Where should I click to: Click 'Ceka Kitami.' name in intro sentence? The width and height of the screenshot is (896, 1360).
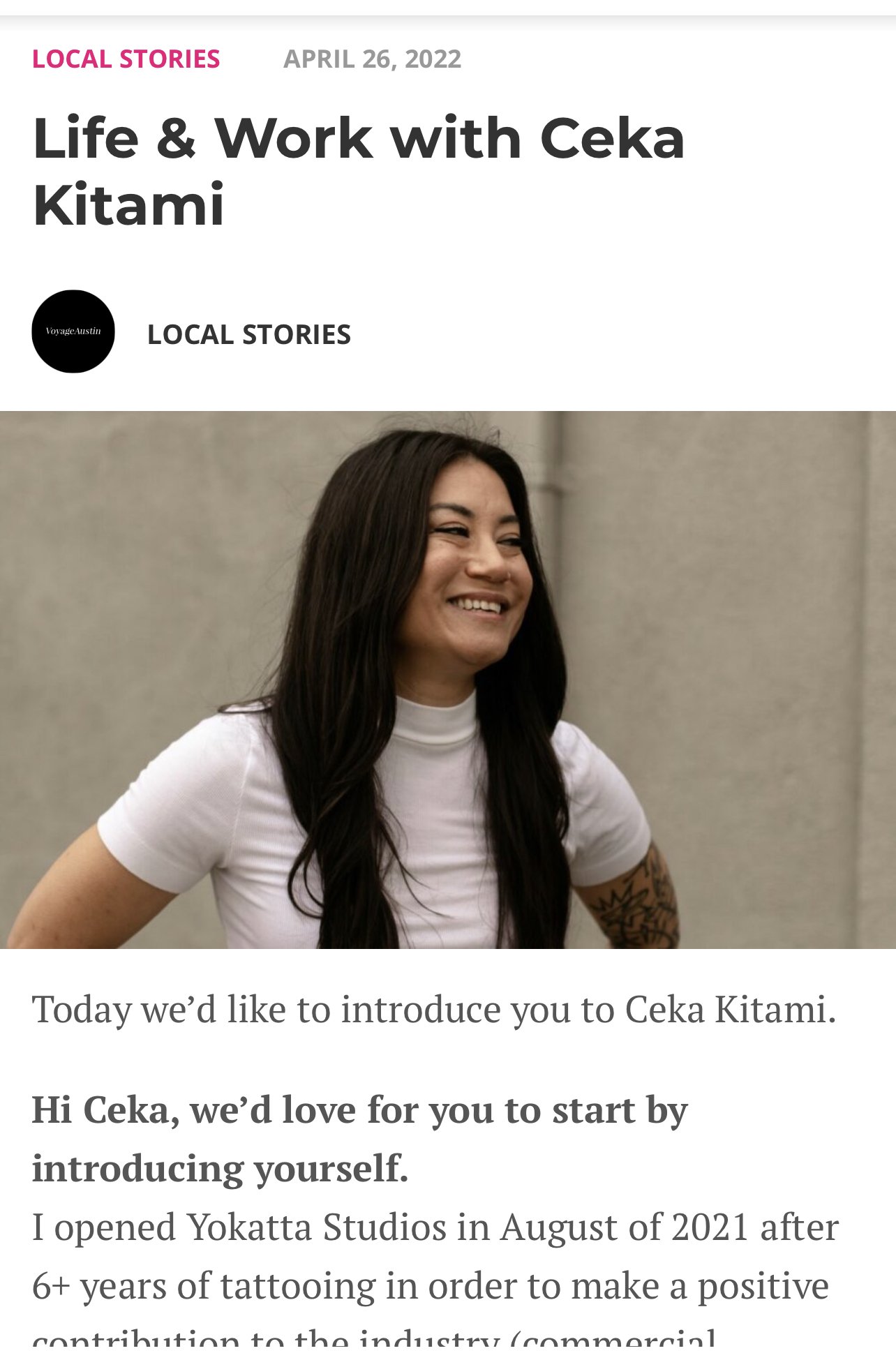[730, 1009]
